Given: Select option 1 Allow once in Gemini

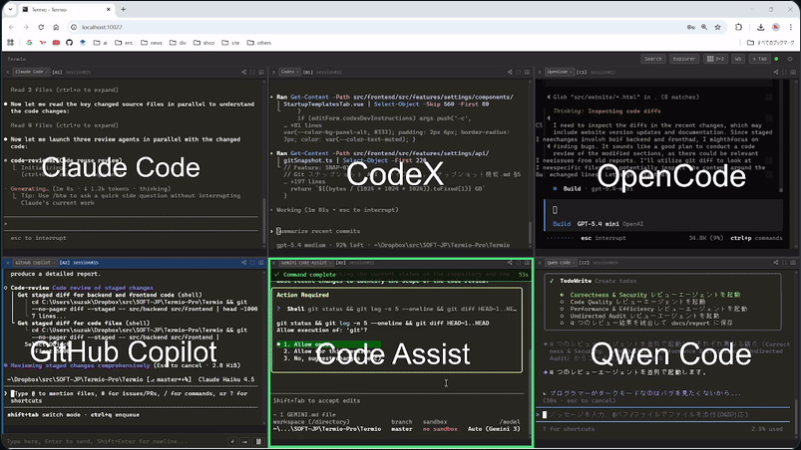Looking at the screenshot, I should [x=328, y=344].
